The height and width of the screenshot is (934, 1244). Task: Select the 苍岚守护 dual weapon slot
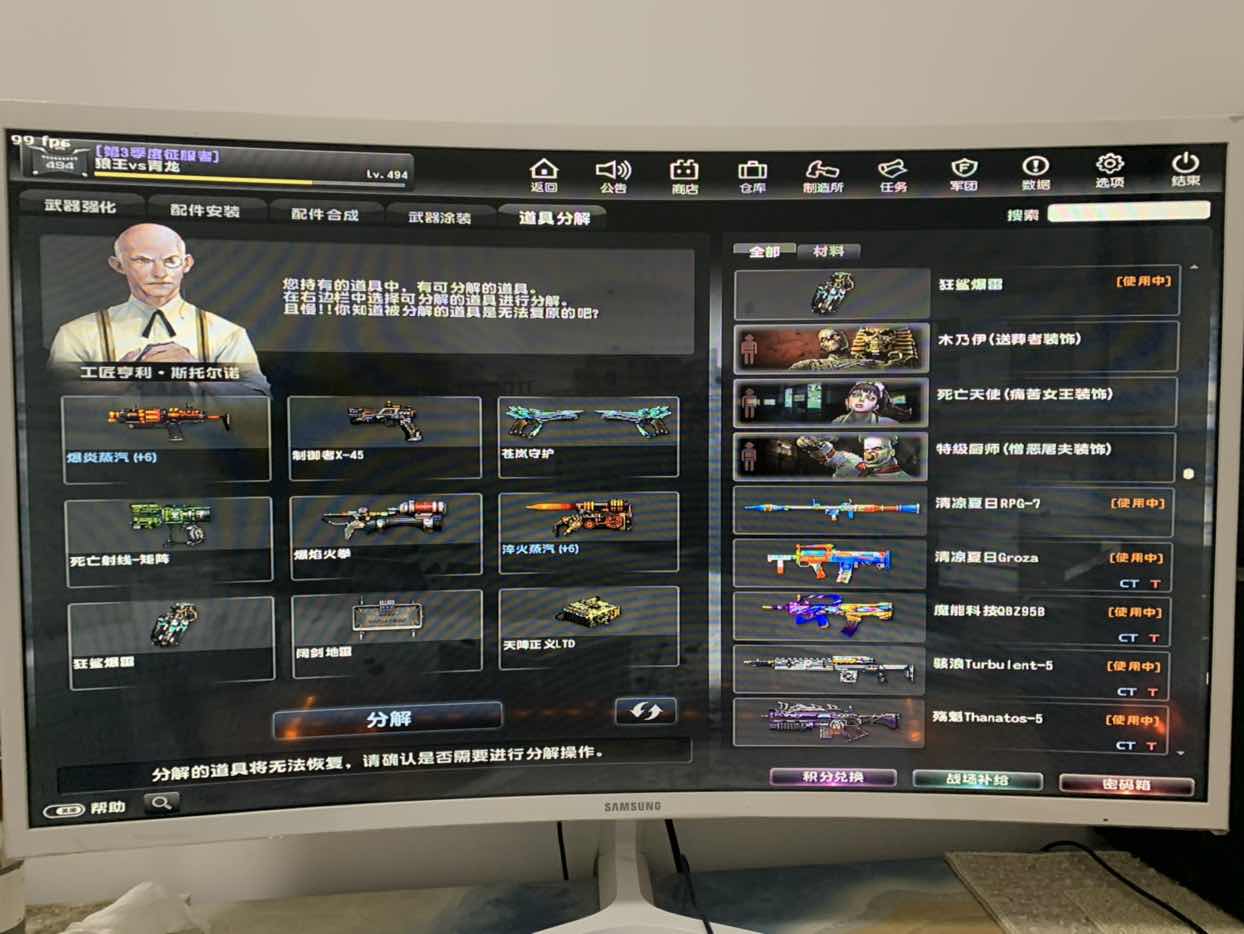[588, 436]
